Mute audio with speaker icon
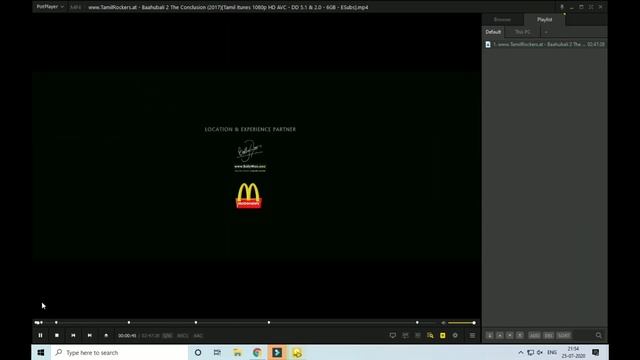Image resolution: width=640 pixels, height=360 pixels. pos(443,323)
